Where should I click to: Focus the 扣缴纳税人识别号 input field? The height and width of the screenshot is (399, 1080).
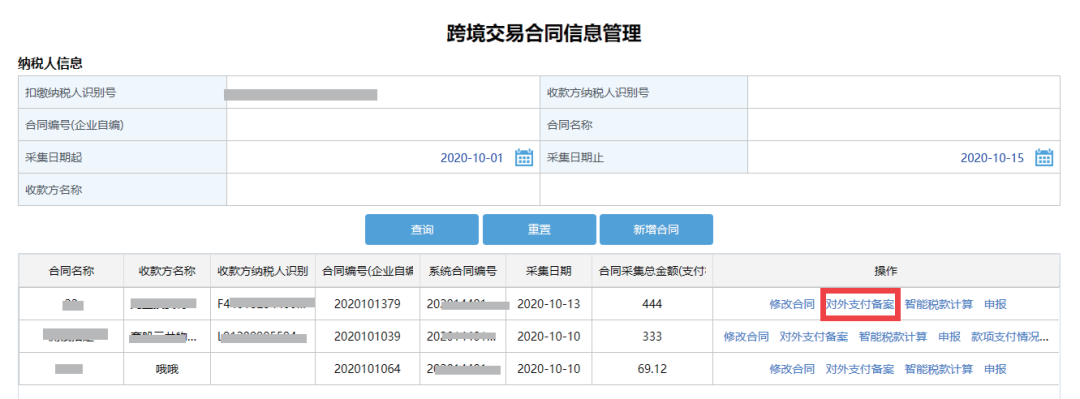pos(383,93)
